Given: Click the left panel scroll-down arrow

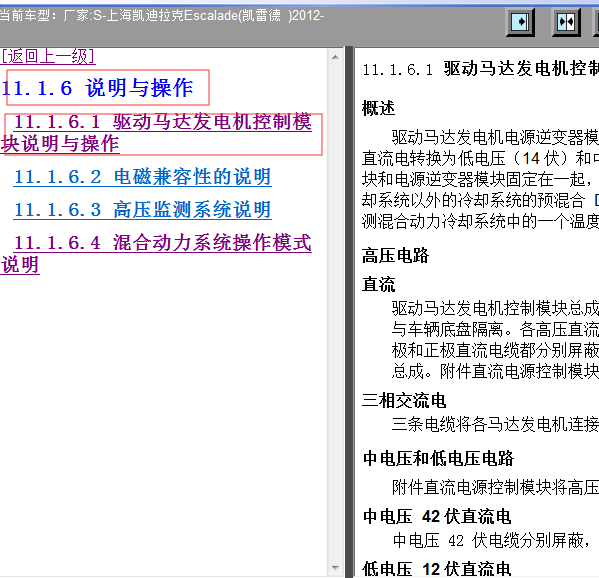Looking at the screenshot, I should coord(335,568).
